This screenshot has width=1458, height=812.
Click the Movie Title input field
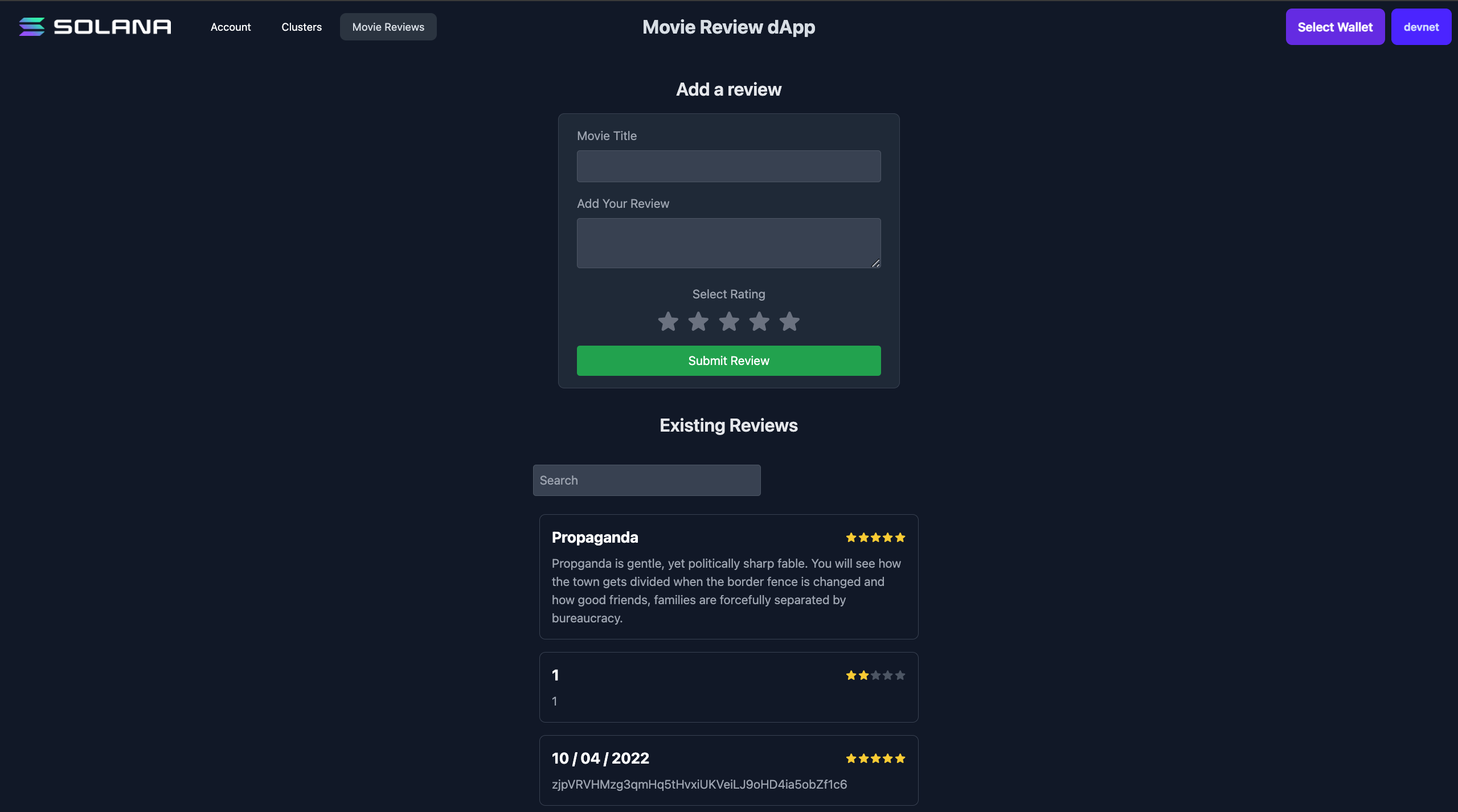pos(729,166)
